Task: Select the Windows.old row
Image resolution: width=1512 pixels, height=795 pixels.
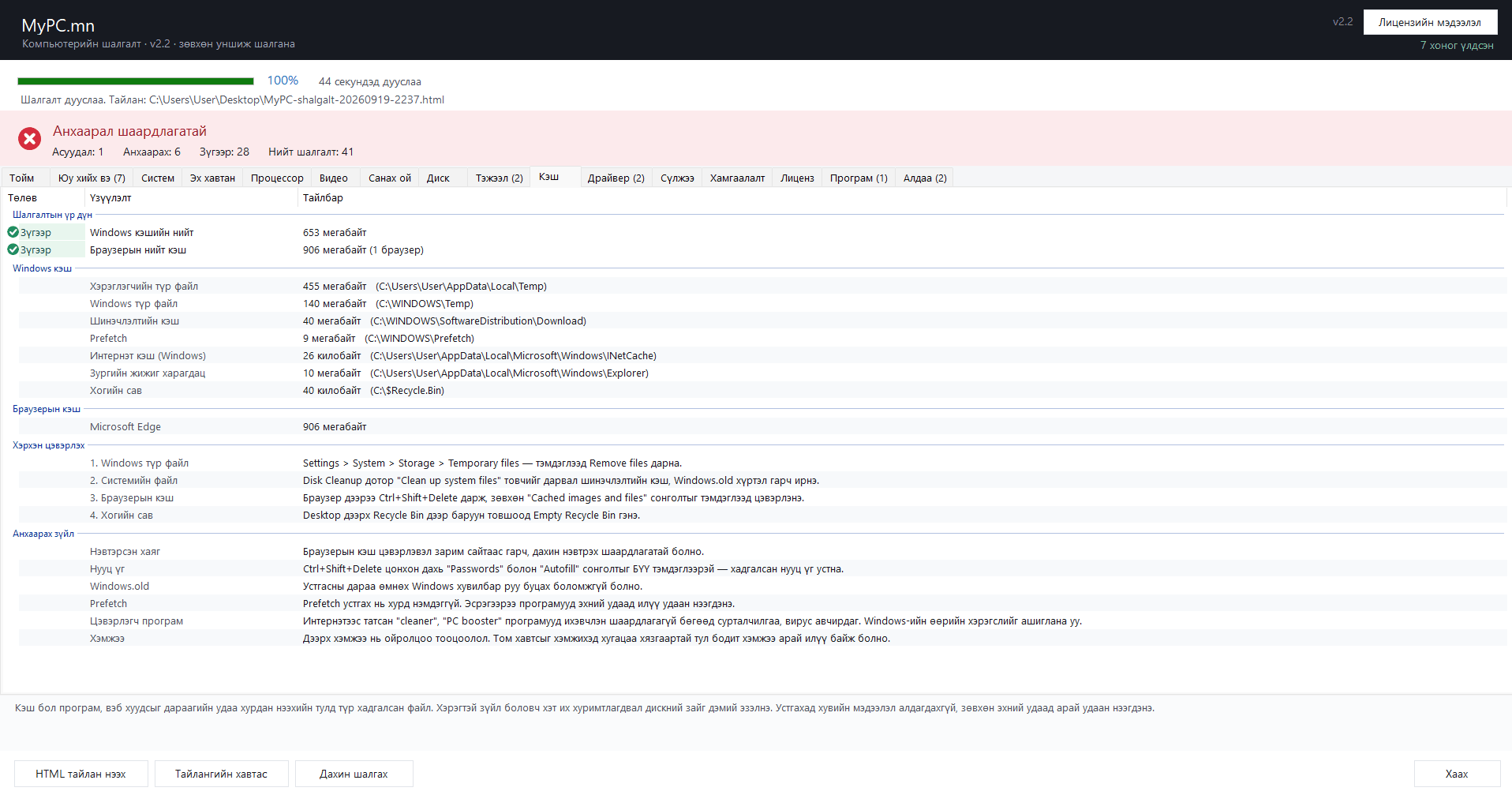Action: coord(762,586)
